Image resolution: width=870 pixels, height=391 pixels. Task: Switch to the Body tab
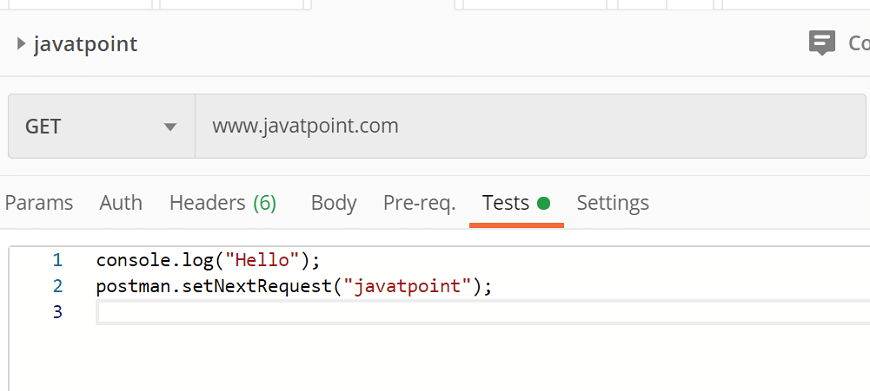click(333, 204)
